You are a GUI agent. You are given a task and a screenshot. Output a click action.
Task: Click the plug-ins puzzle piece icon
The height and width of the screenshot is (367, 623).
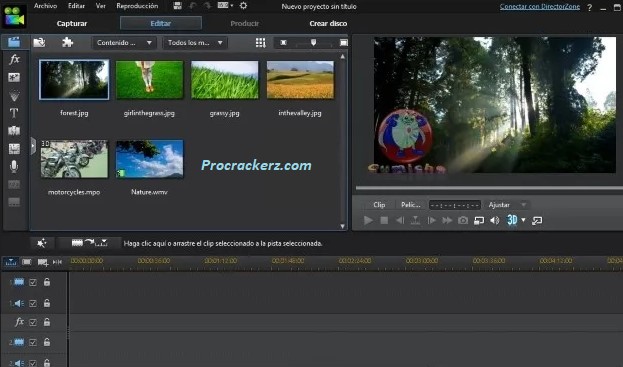[x=68, y=42]
